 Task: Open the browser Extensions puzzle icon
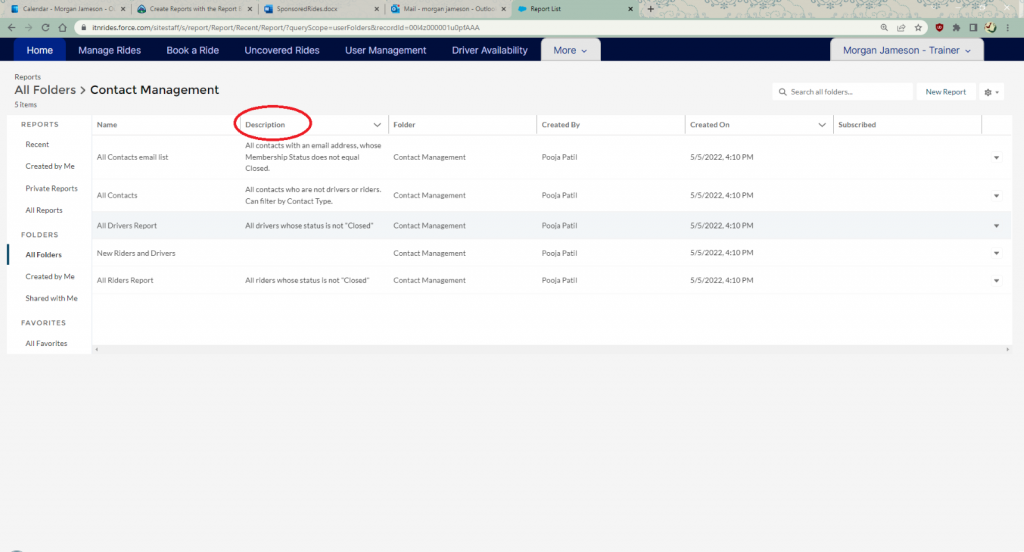[x=957, y=28]
